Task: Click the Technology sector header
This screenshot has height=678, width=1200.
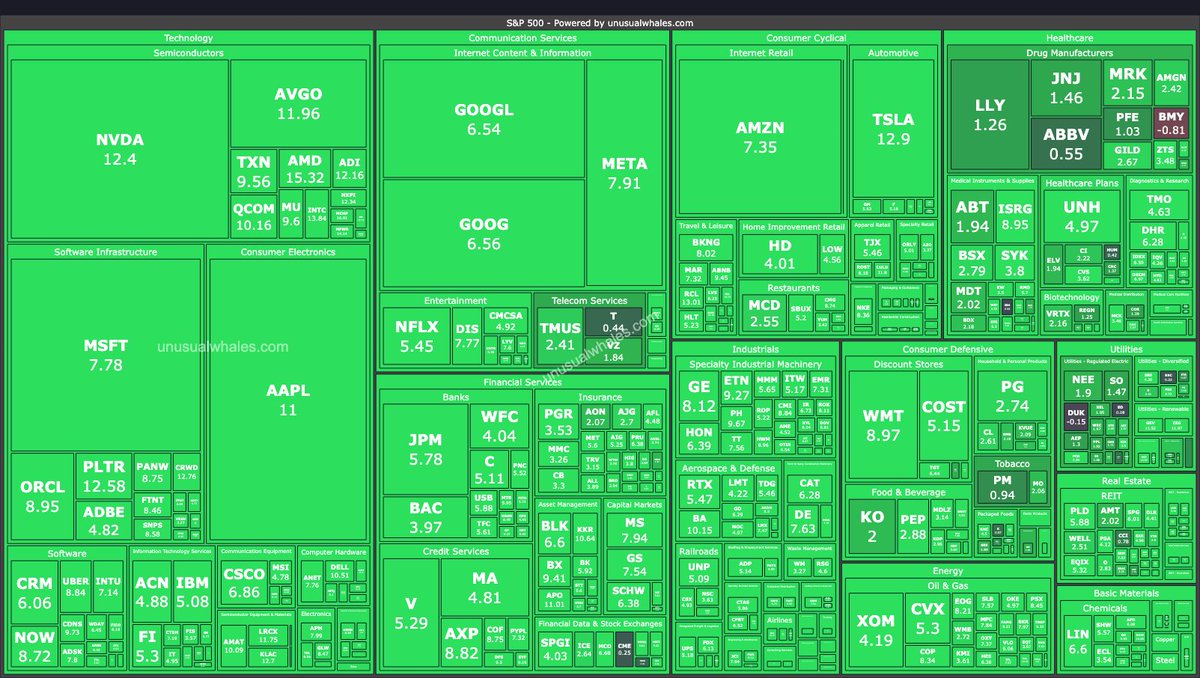Action: click(x=188, y=38)
